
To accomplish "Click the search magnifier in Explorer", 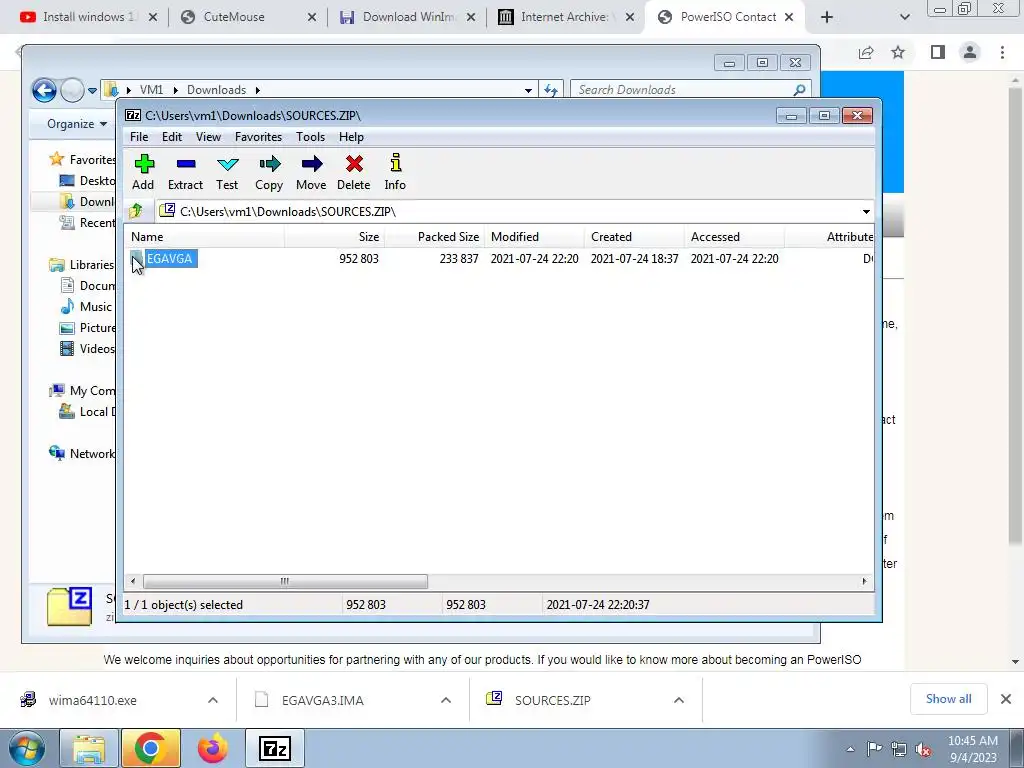I will [x=800, y=89].
